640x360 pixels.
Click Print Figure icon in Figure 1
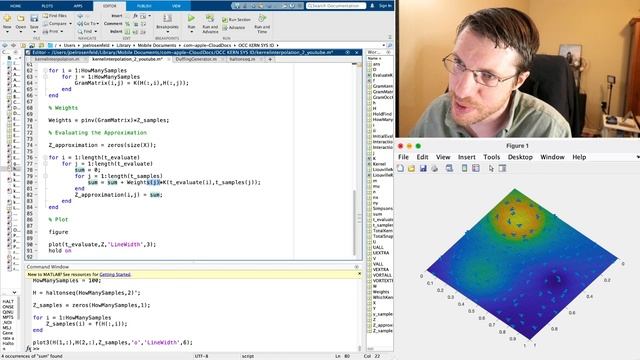coord(434,168)
